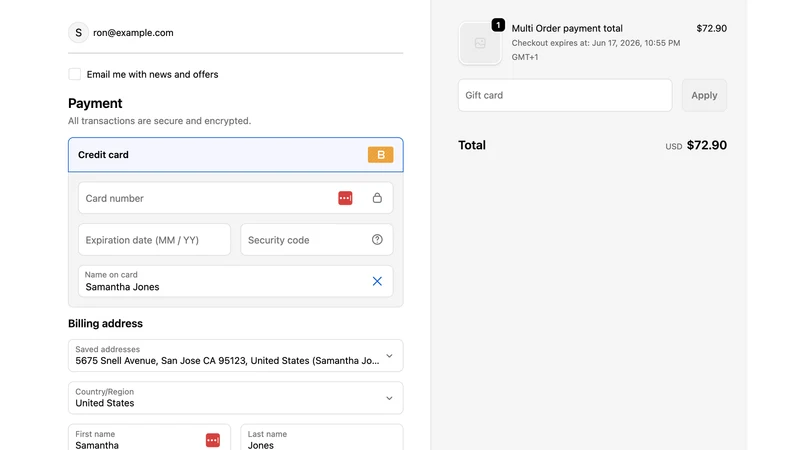800x450 pixels.
Task: Open the Security code help question mark
Action: [377, 240]
